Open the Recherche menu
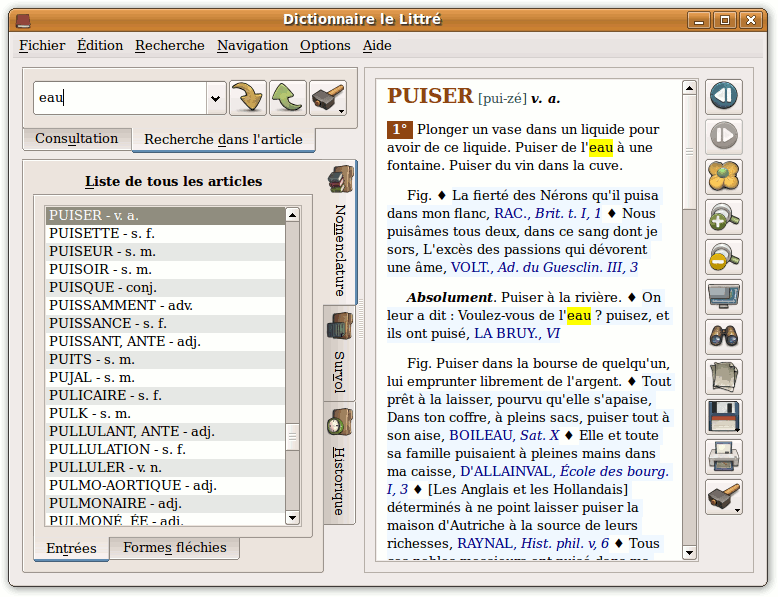778x597 pixels. (x=170, y=46)
